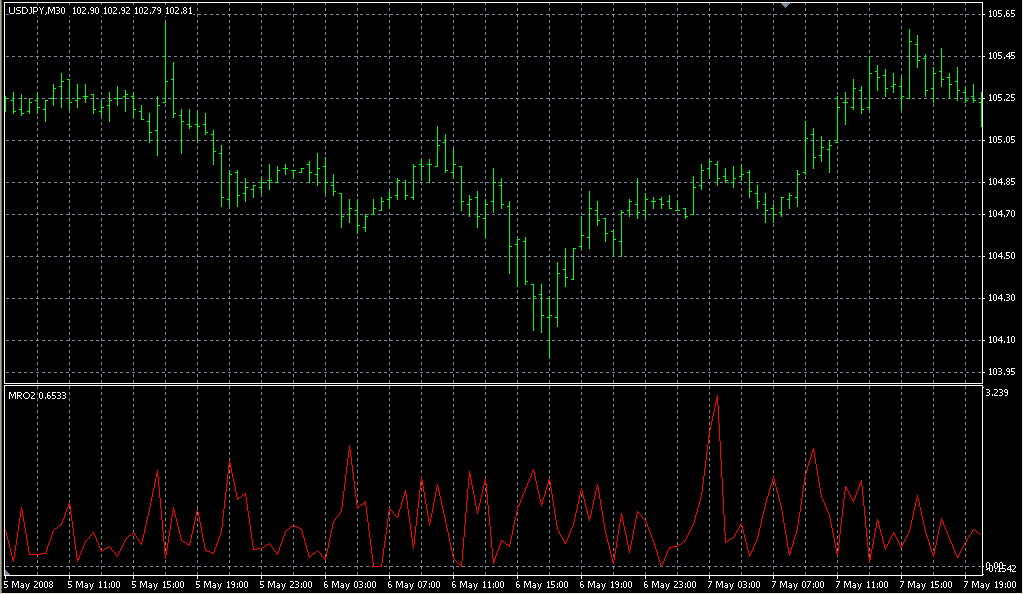Click the chart shift triangle marker at top
Image resolution: width=1024 pixels, height=594 pixels.
point(786,5)
